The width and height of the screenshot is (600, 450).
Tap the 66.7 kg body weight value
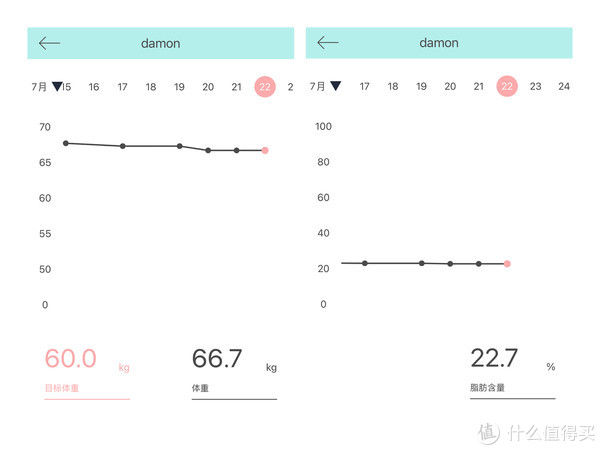(x=217, y=359)
